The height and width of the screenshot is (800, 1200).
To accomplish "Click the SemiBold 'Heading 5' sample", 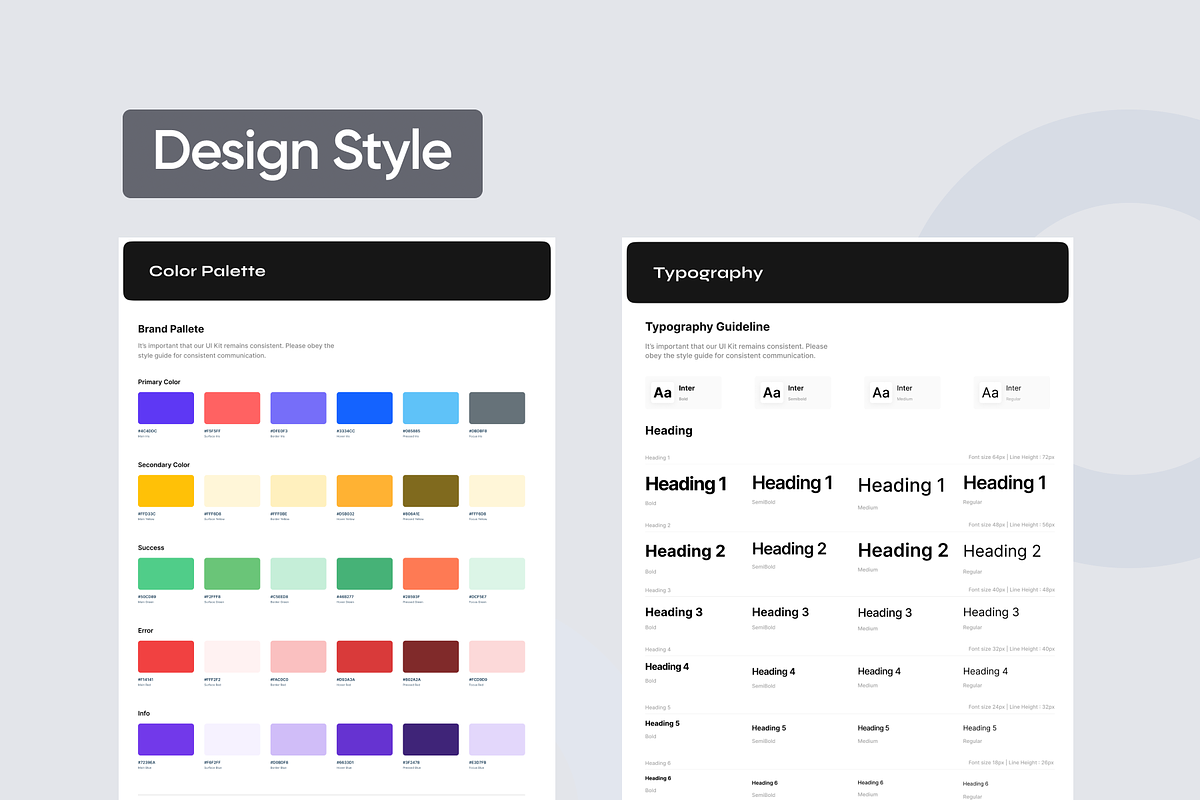I will tap(769, 728).
